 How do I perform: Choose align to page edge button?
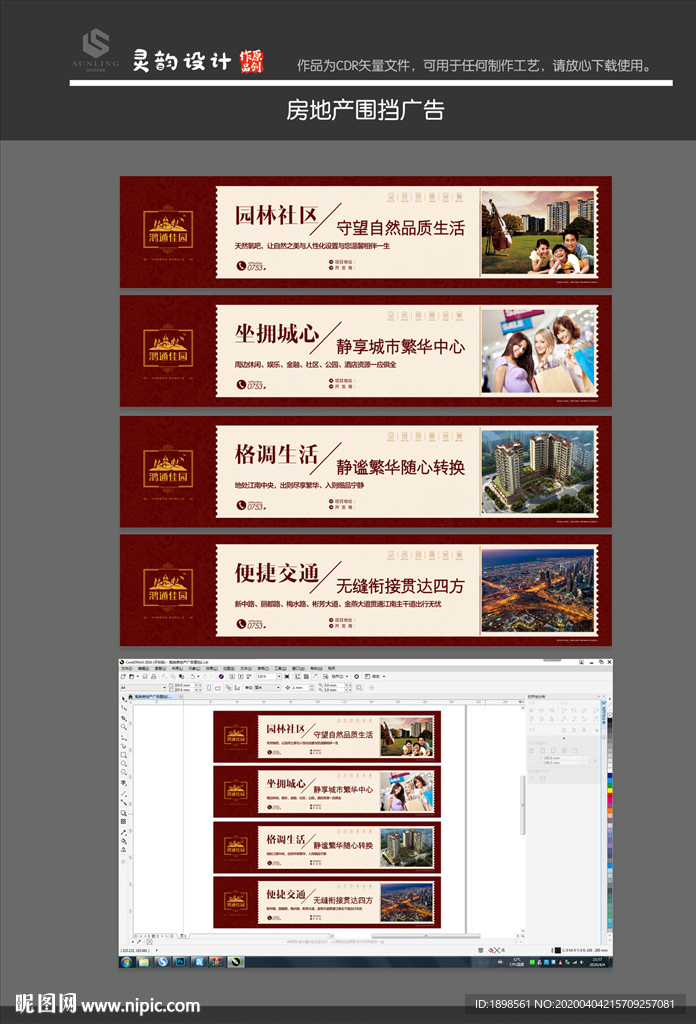pos(543,750)
